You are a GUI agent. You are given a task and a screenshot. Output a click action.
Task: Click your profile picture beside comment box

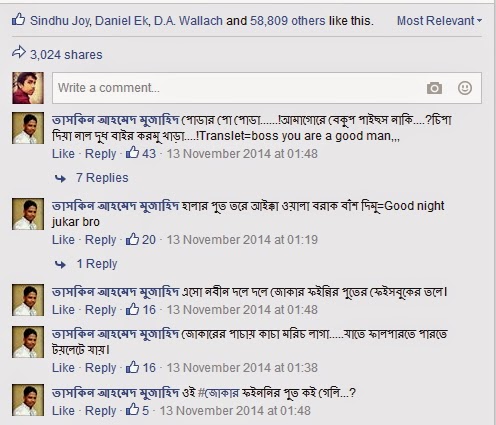point(28,88)
